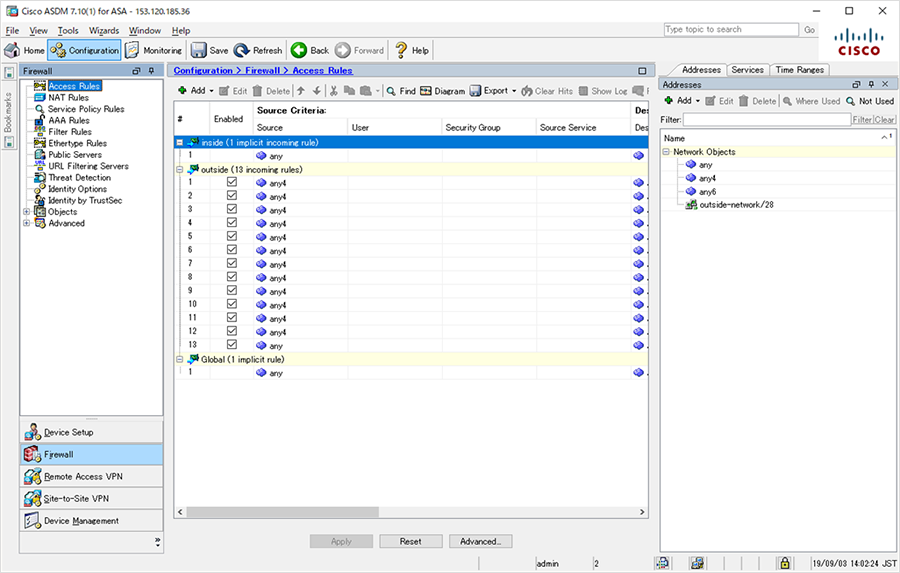
Task: Click the Home toolbar icon
Action: 12,50
